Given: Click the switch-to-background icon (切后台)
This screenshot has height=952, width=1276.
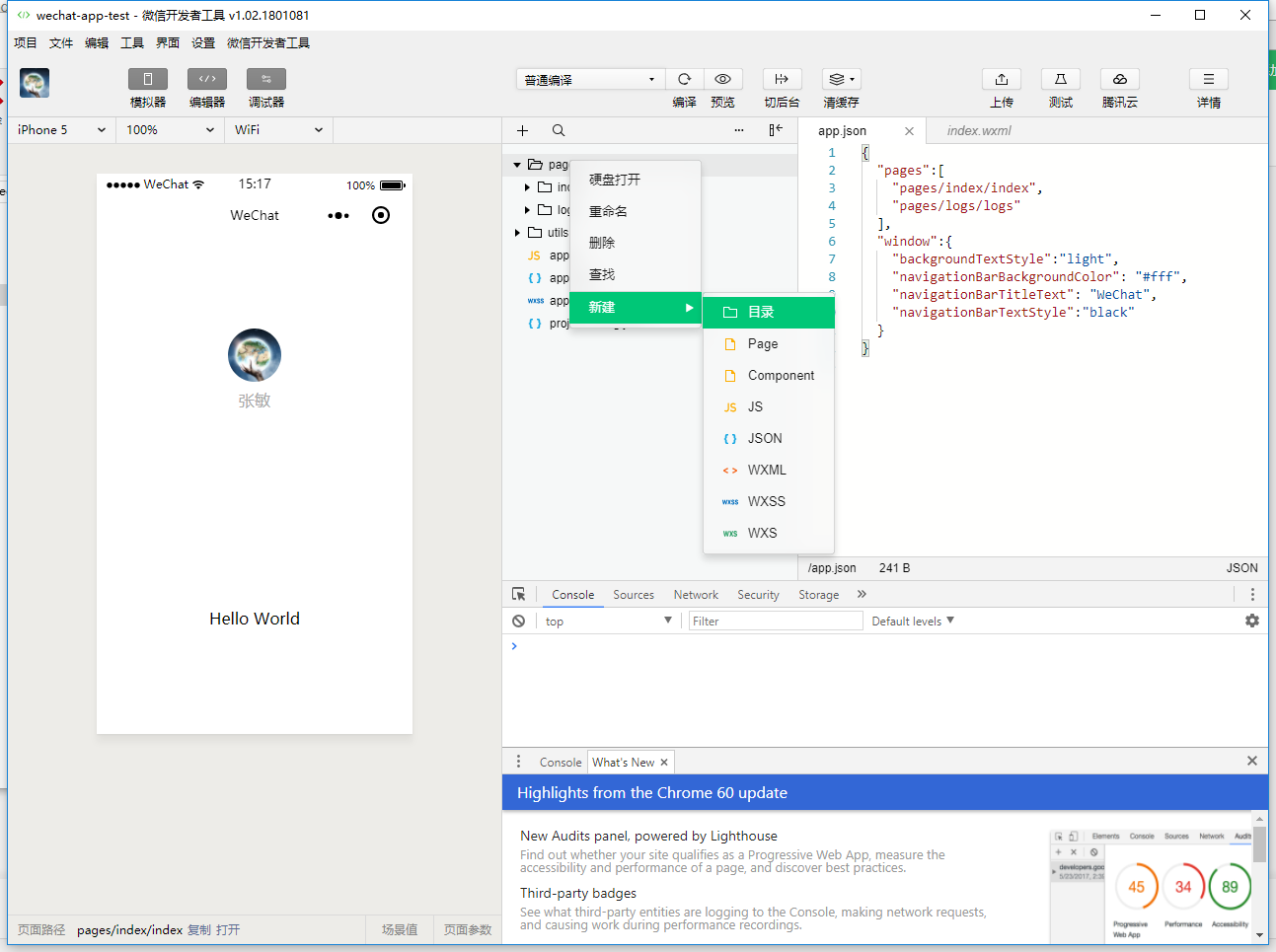Looking at the screenshot, I should (x=782, y=79).
